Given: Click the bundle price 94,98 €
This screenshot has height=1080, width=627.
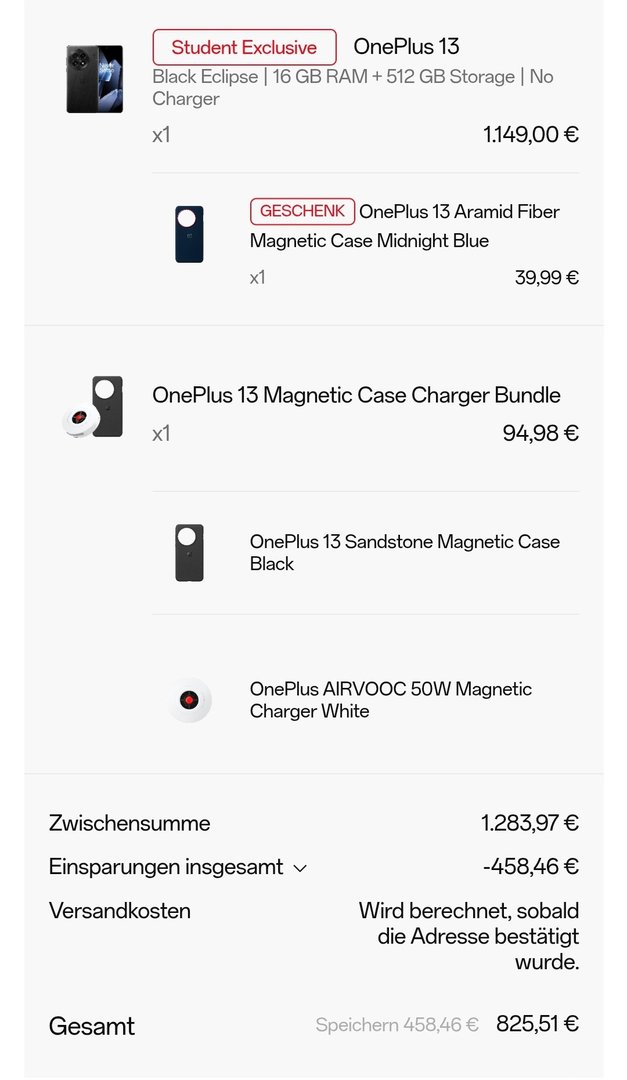Looking at the screenshot, I should click(x=540, y=433).
